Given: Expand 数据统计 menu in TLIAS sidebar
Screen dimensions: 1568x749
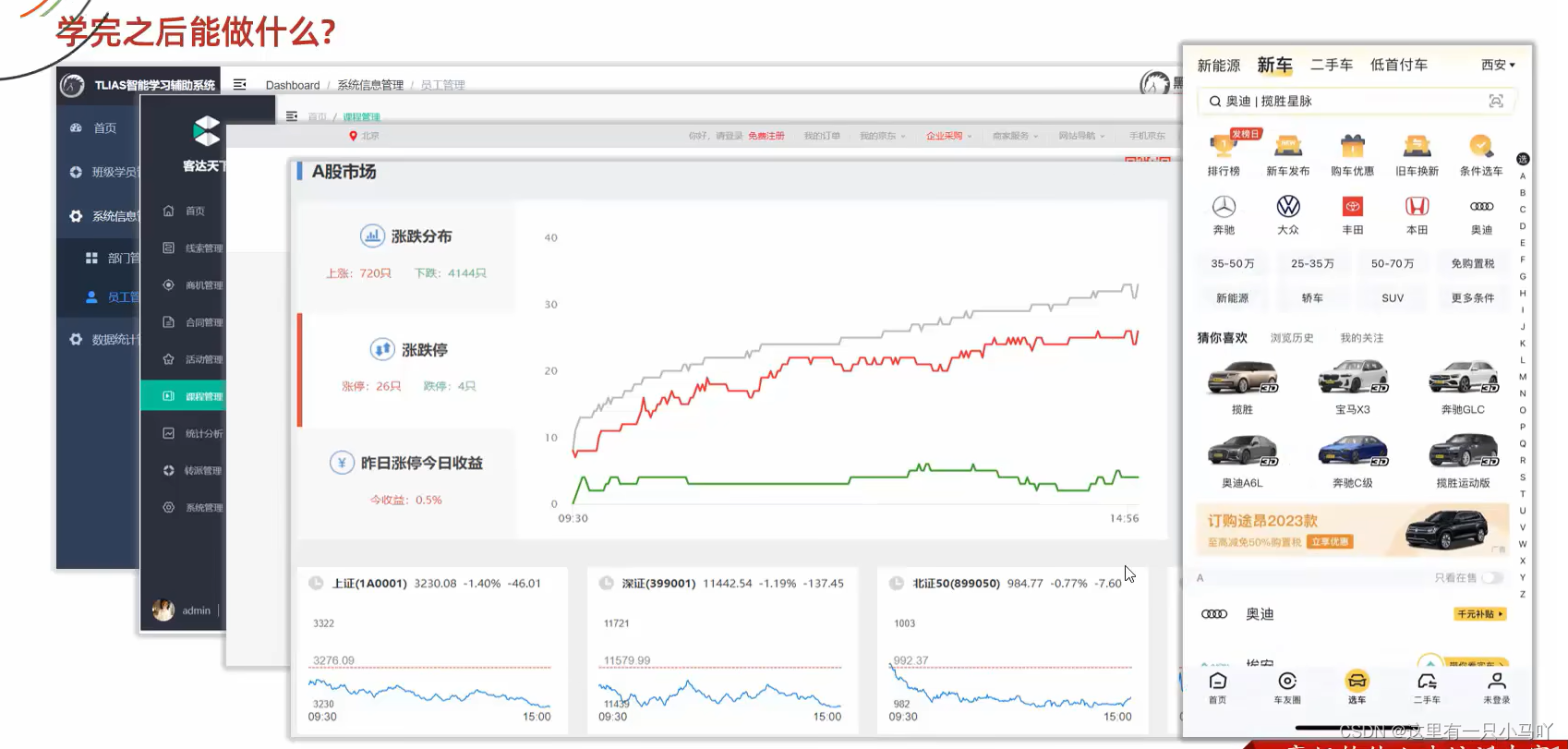Looking at the screenshot, I should [103, 339].
